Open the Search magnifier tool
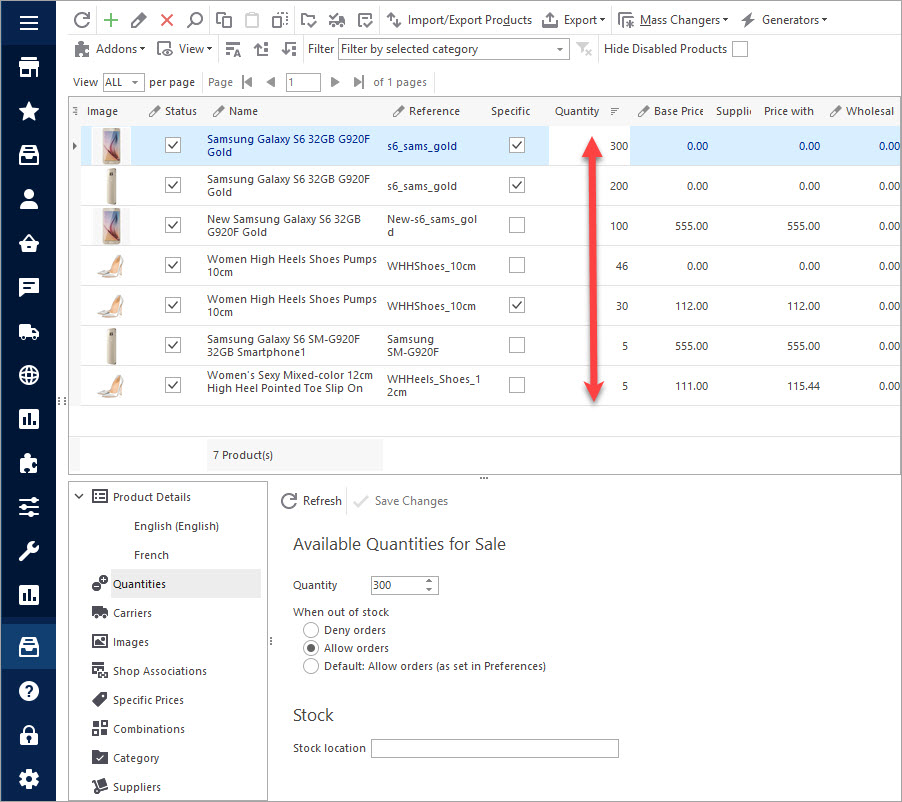Screen dimensions: 902x802 pyautogui.click(x=195, y=20)
